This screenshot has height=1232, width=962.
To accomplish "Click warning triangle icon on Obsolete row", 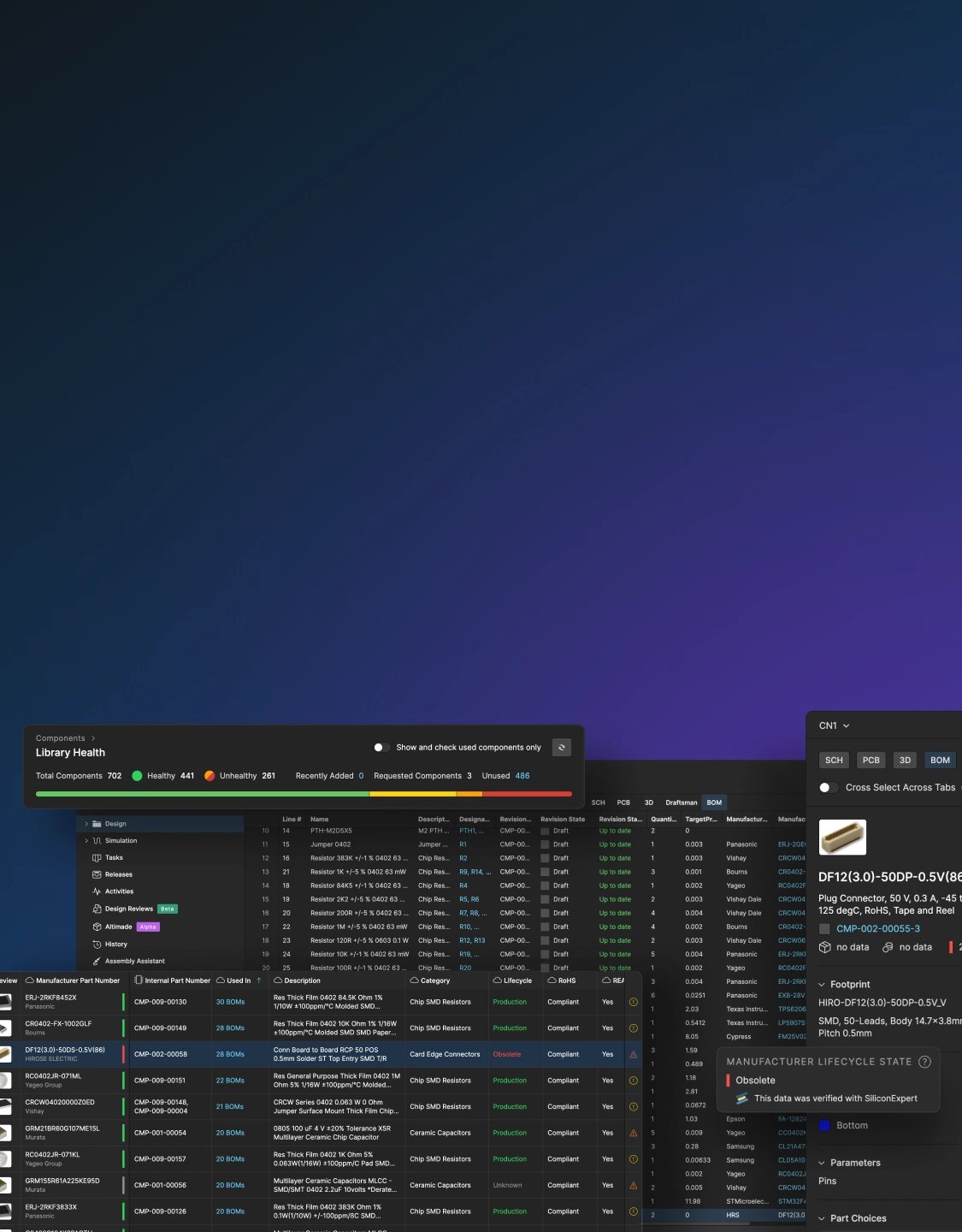I will pos(634,1055).
